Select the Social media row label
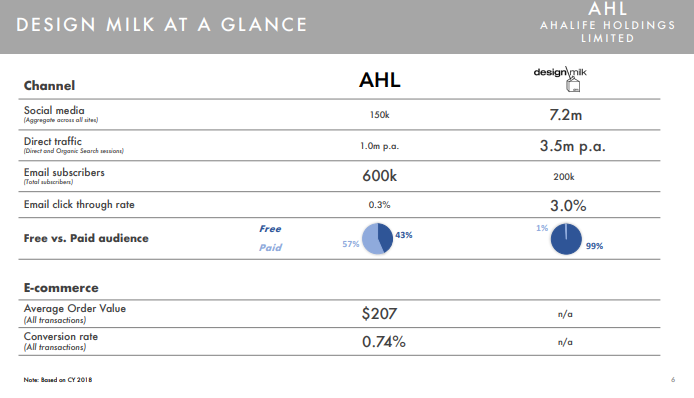This screenshot has width=694, height=398. [x=54, y=110]
